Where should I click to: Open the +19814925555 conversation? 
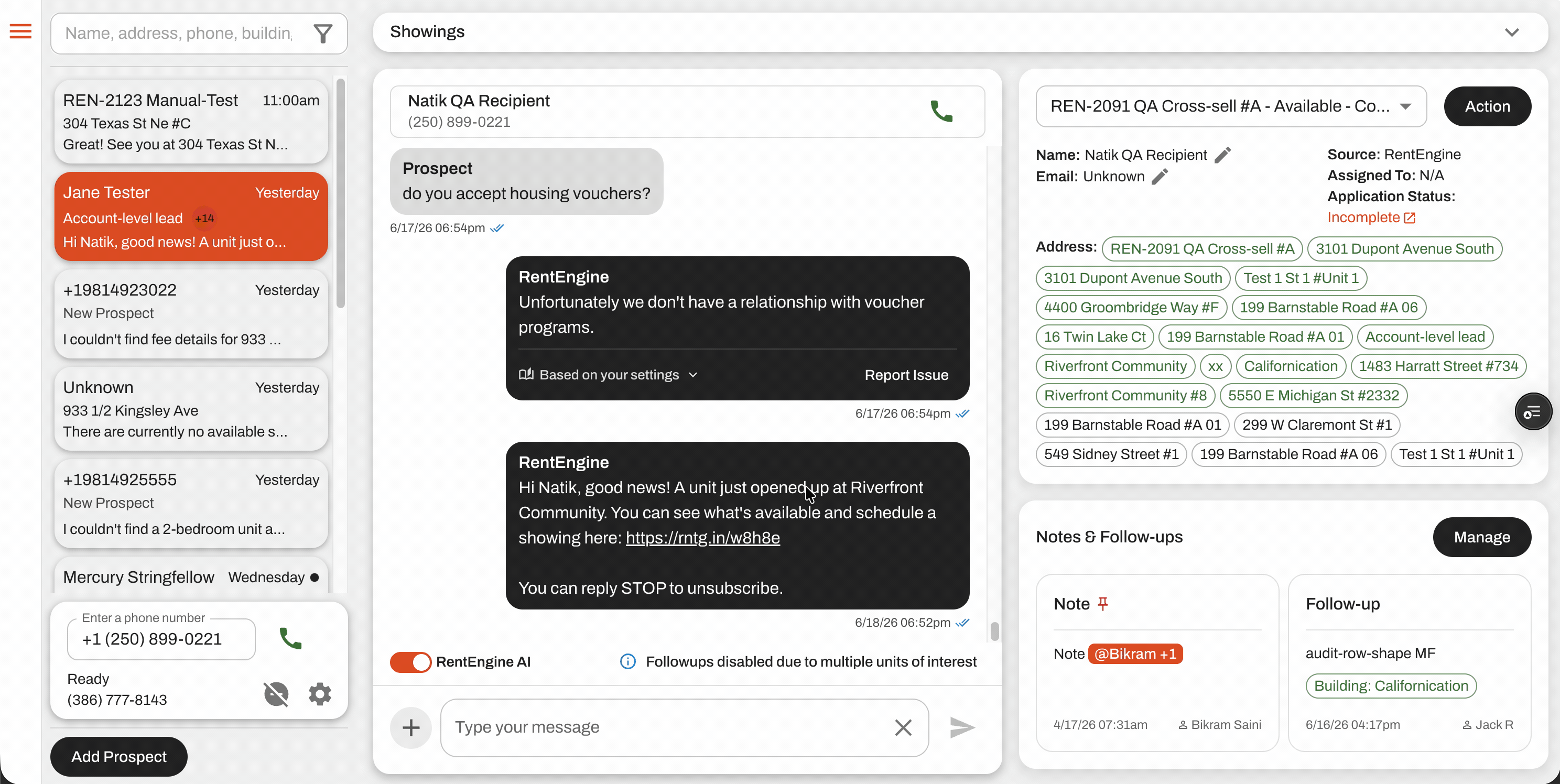click(191, 504)
